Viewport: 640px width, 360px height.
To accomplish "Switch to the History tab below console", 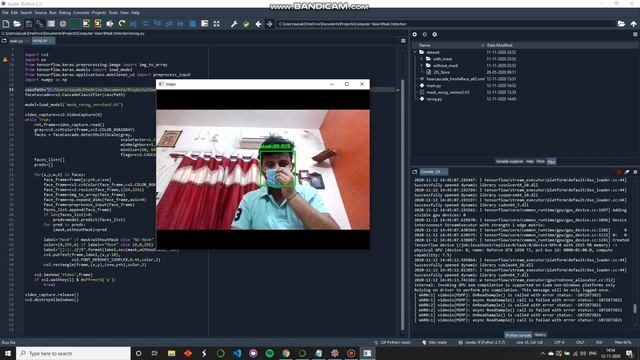I will tap(540, 335).
